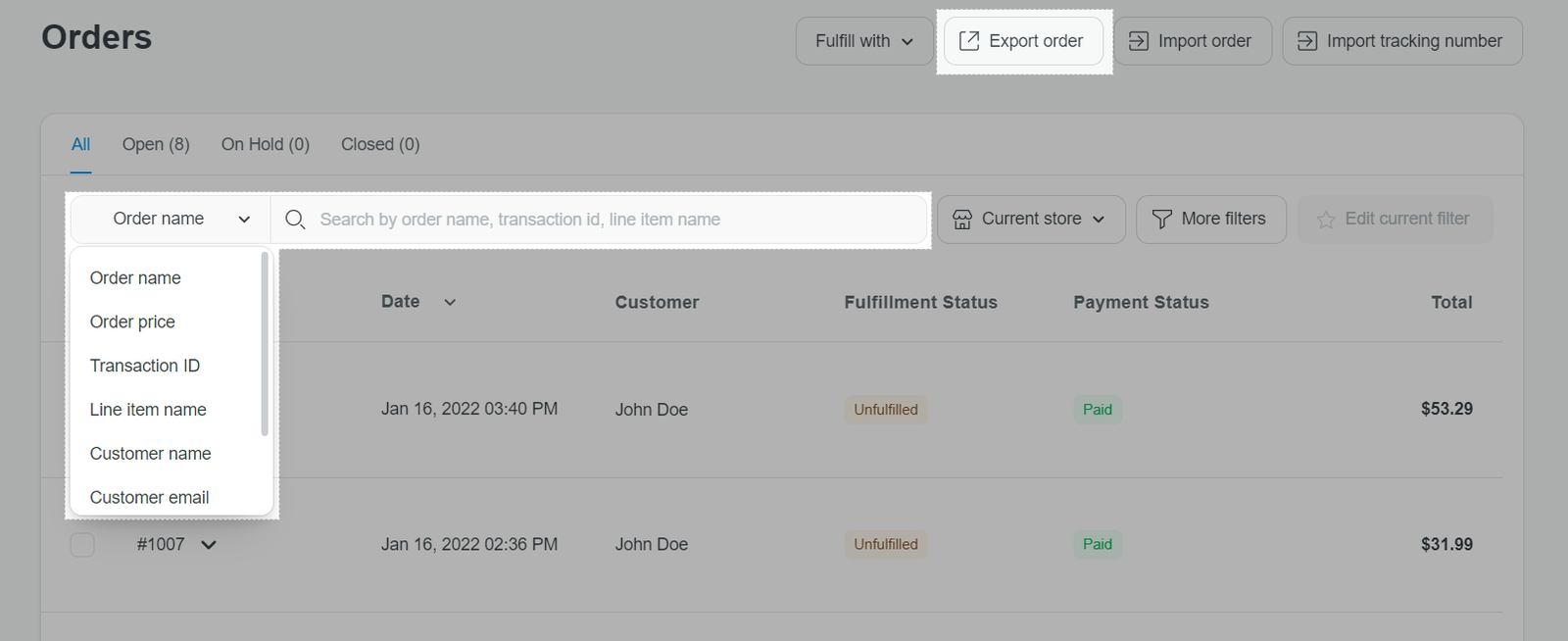Click the $31.99 total amount

(1446, 544)
